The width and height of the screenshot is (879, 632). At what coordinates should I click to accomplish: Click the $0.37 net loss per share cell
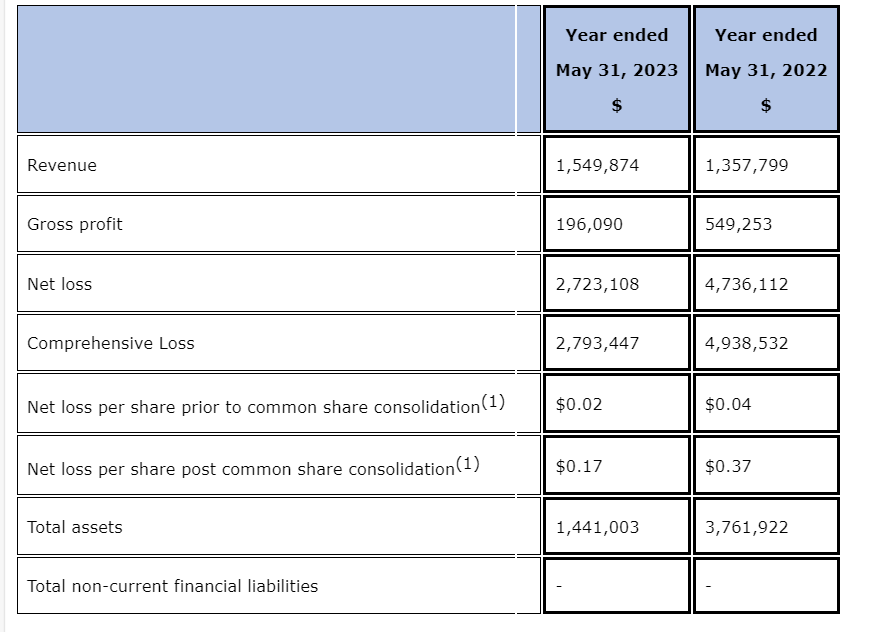pos(728,466)
